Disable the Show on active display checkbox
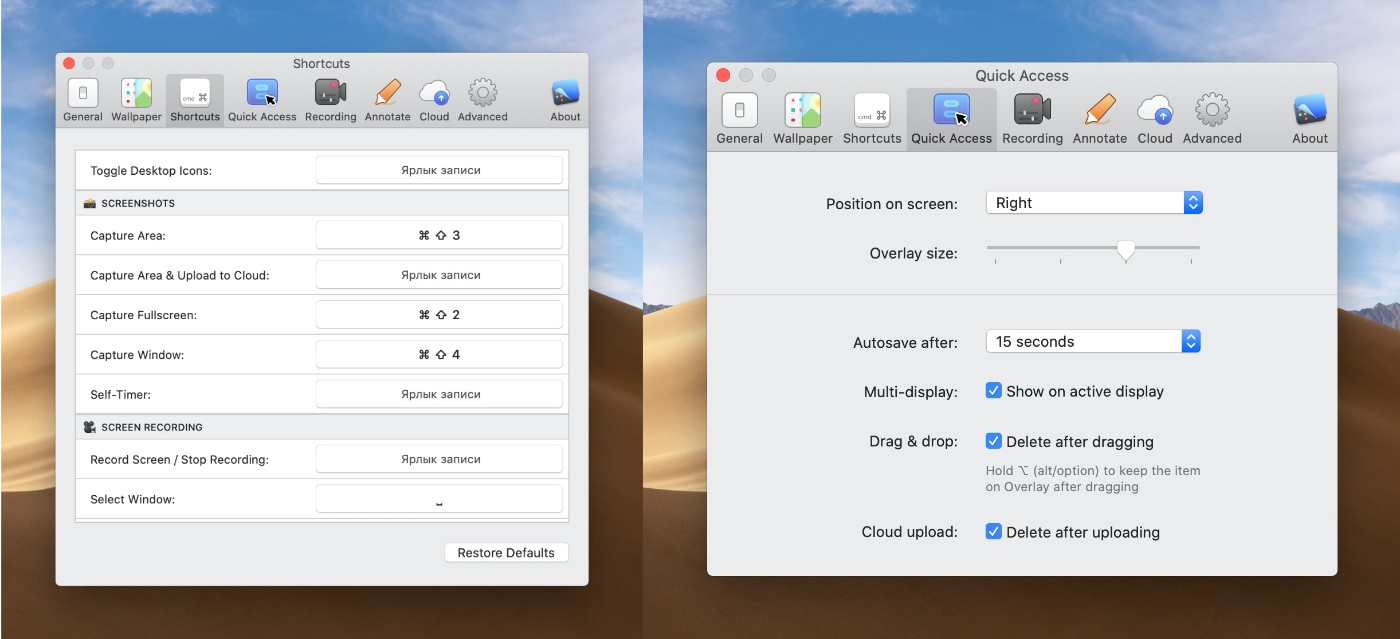Viewport: 1400px width, 639px height. 994,391
